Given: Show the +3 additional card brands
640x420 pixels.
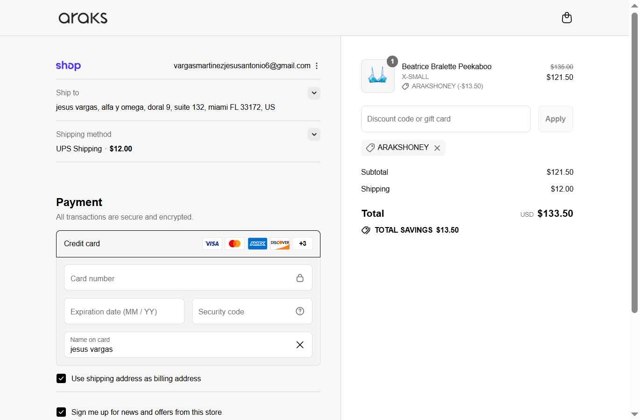Looking at the screenshot, I should coord(302,244).
